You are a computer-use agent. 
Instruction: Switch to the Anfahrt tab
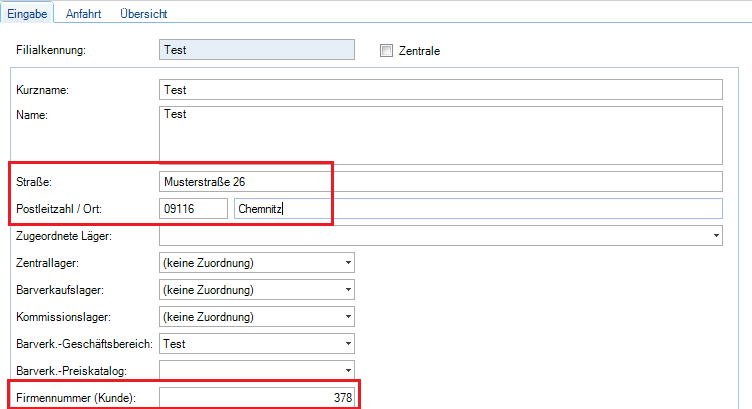coord(82,14)
